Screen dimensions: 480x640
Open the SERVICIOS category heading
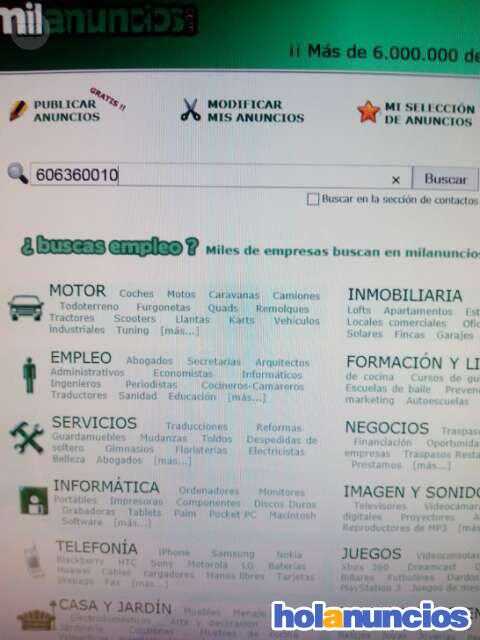(94, 423)
